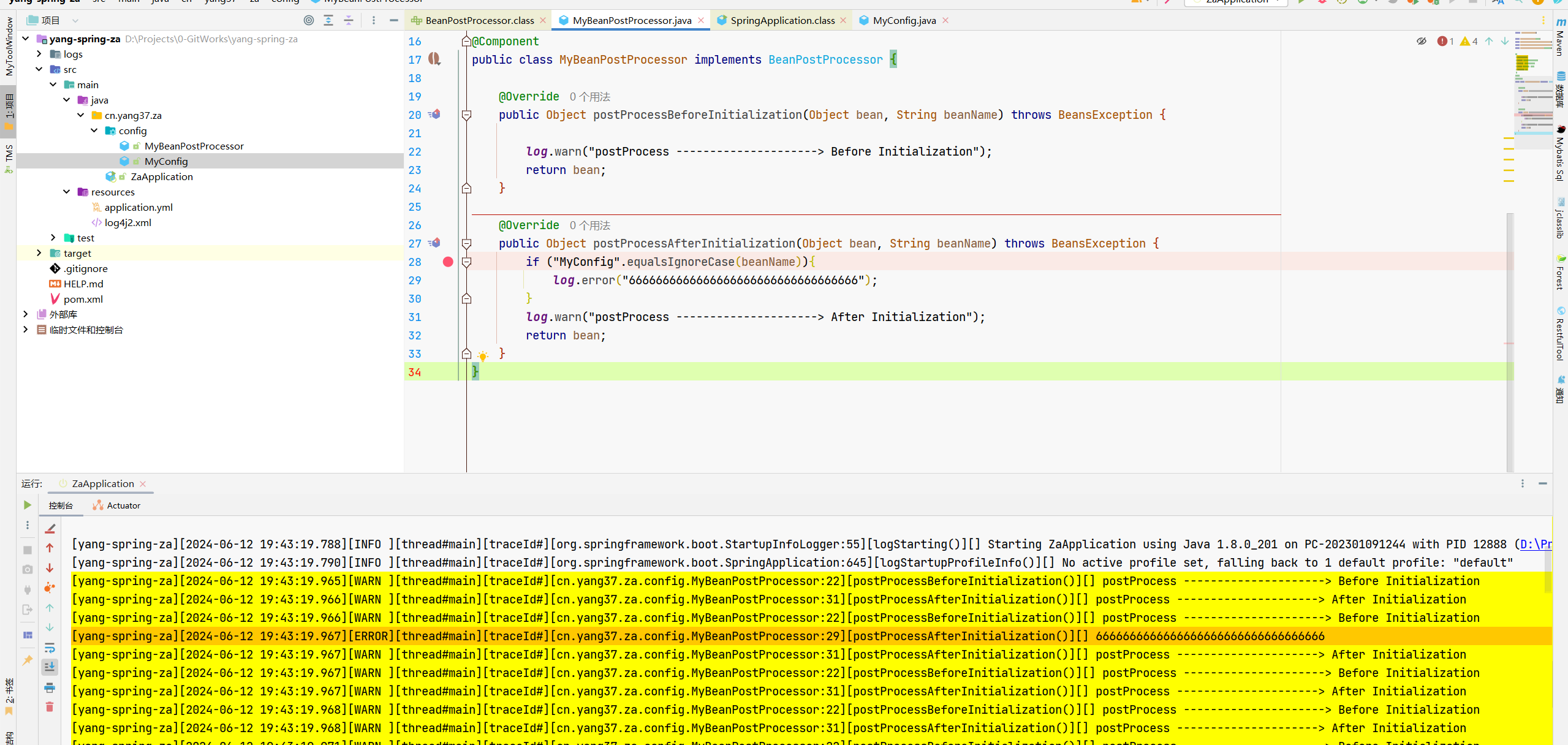Switch to BeanPostProcessor.class tab
The height and width of the screenshot is (745, 1568).
coord(479,20)
